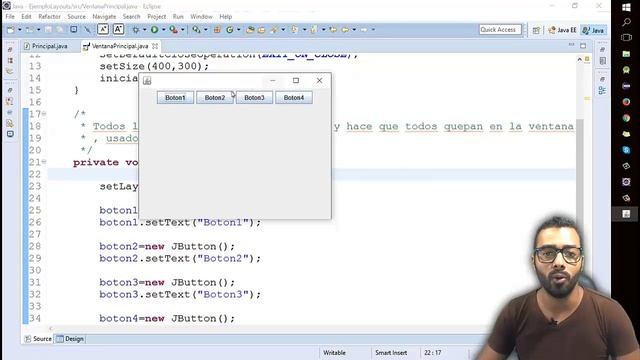This screenshot has width=640, height=360.
Task: Open the Source menu
Action: [x=76, y=17]
